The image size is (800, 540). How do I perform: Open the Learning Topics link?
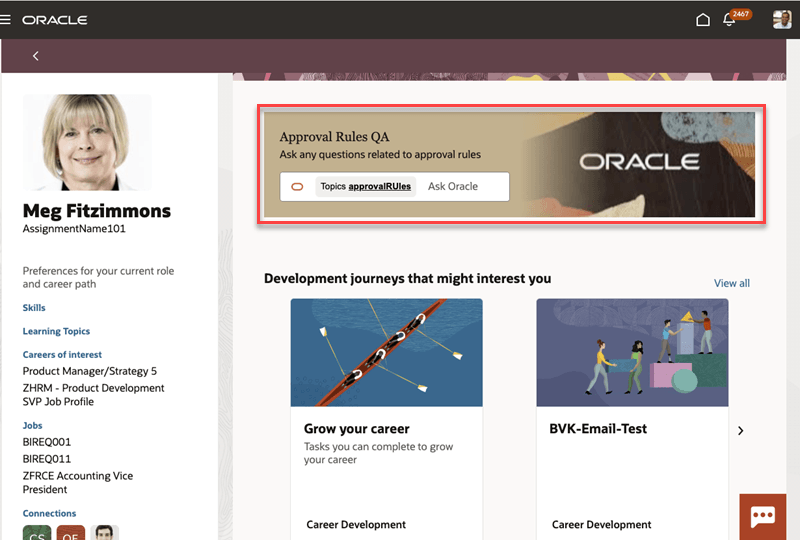[x=56, y=331]
